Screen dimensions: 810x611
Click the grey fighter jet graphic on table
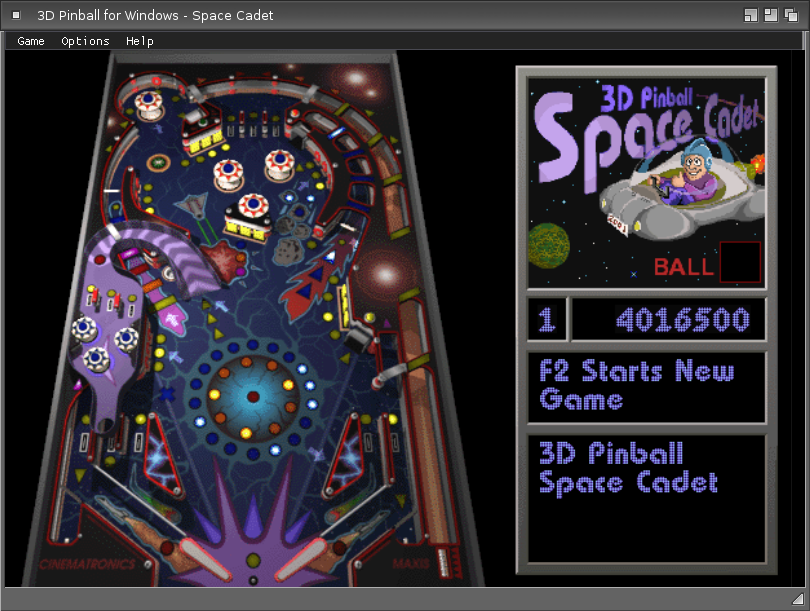tap(192, 206)
